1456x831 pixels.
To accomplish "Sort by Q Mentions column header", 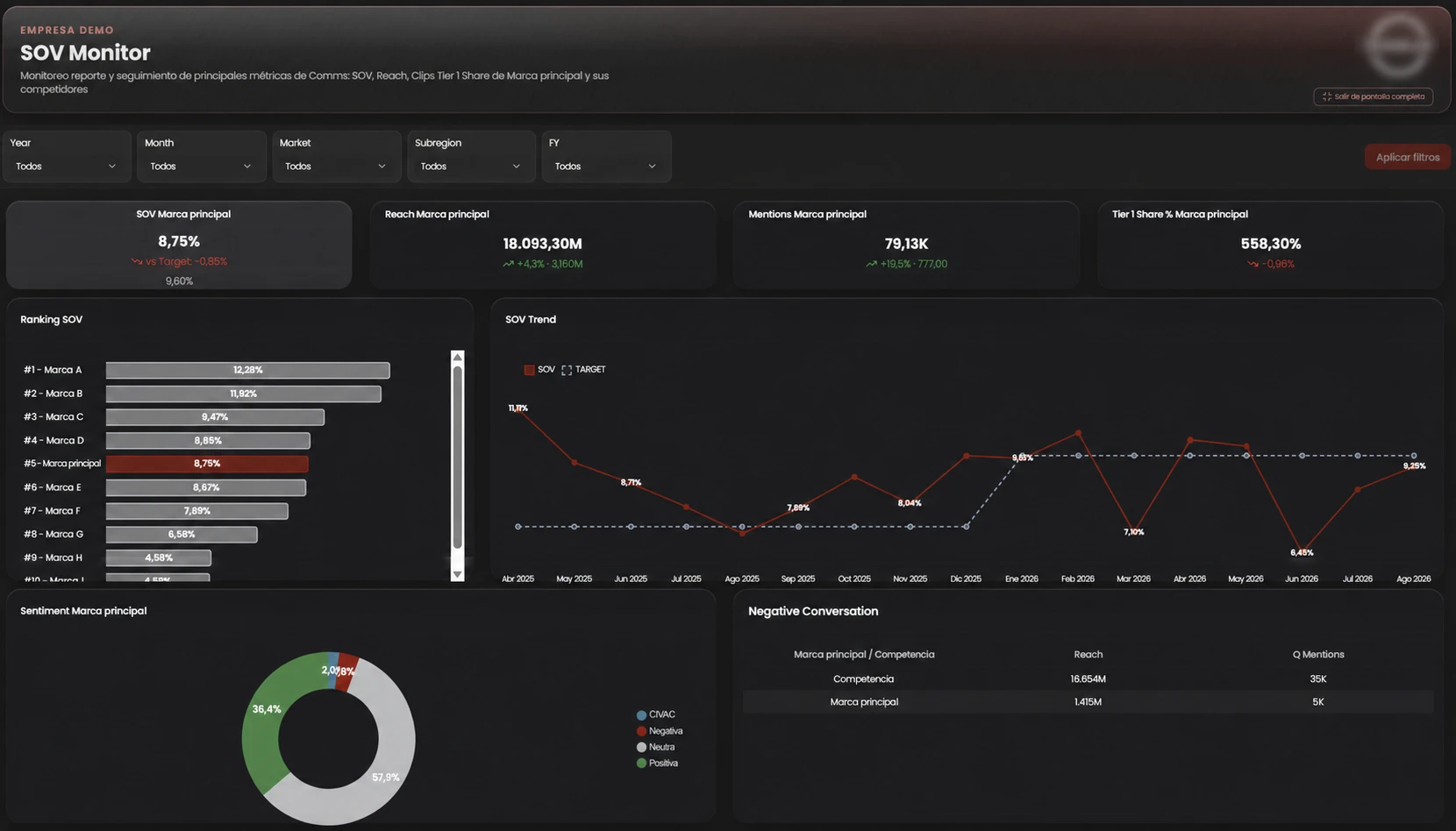I will [x=1318, y=655].
